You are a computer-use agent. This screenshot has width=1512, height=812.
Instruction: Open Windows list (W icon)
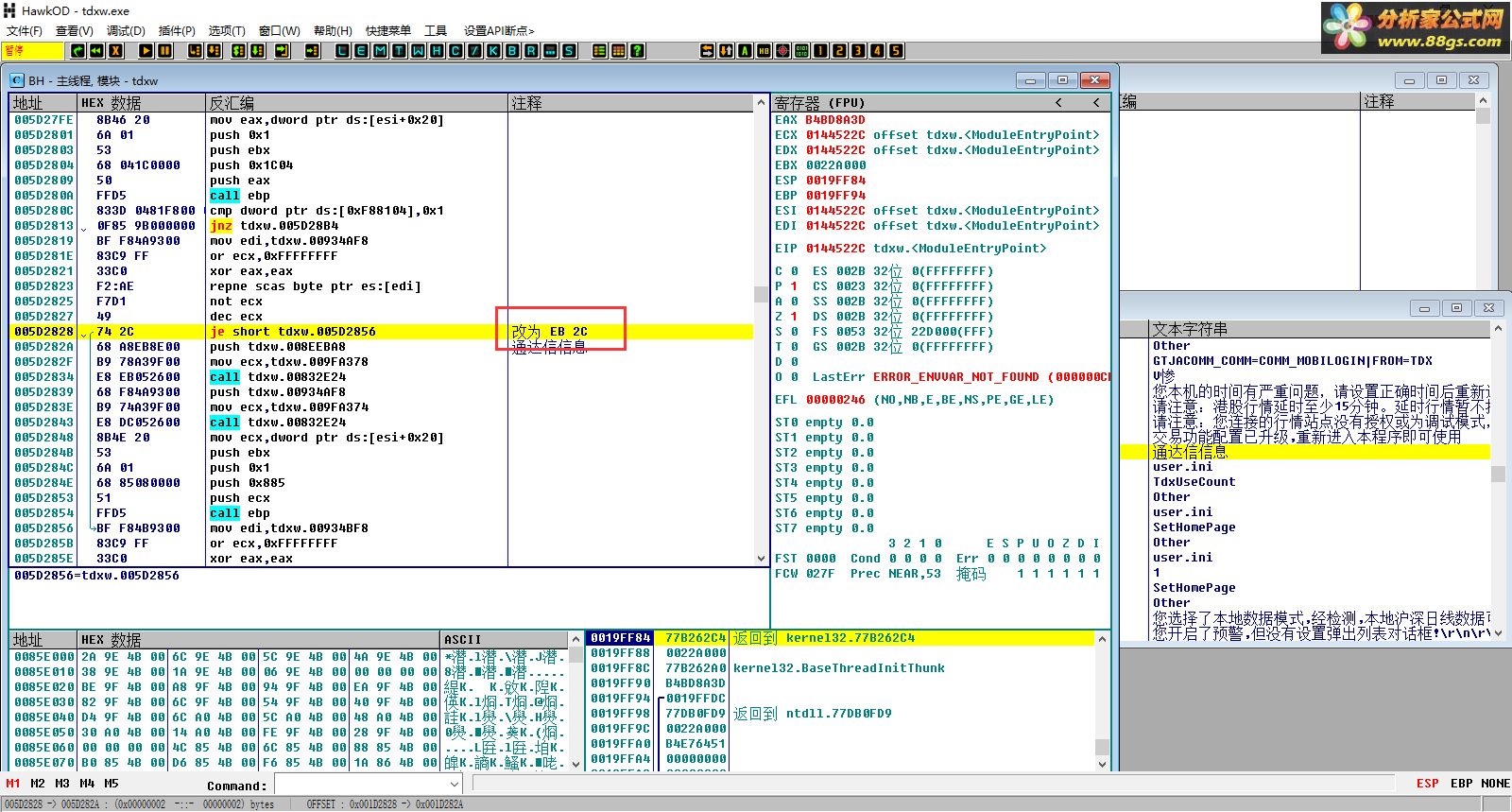tap(418, 51)
